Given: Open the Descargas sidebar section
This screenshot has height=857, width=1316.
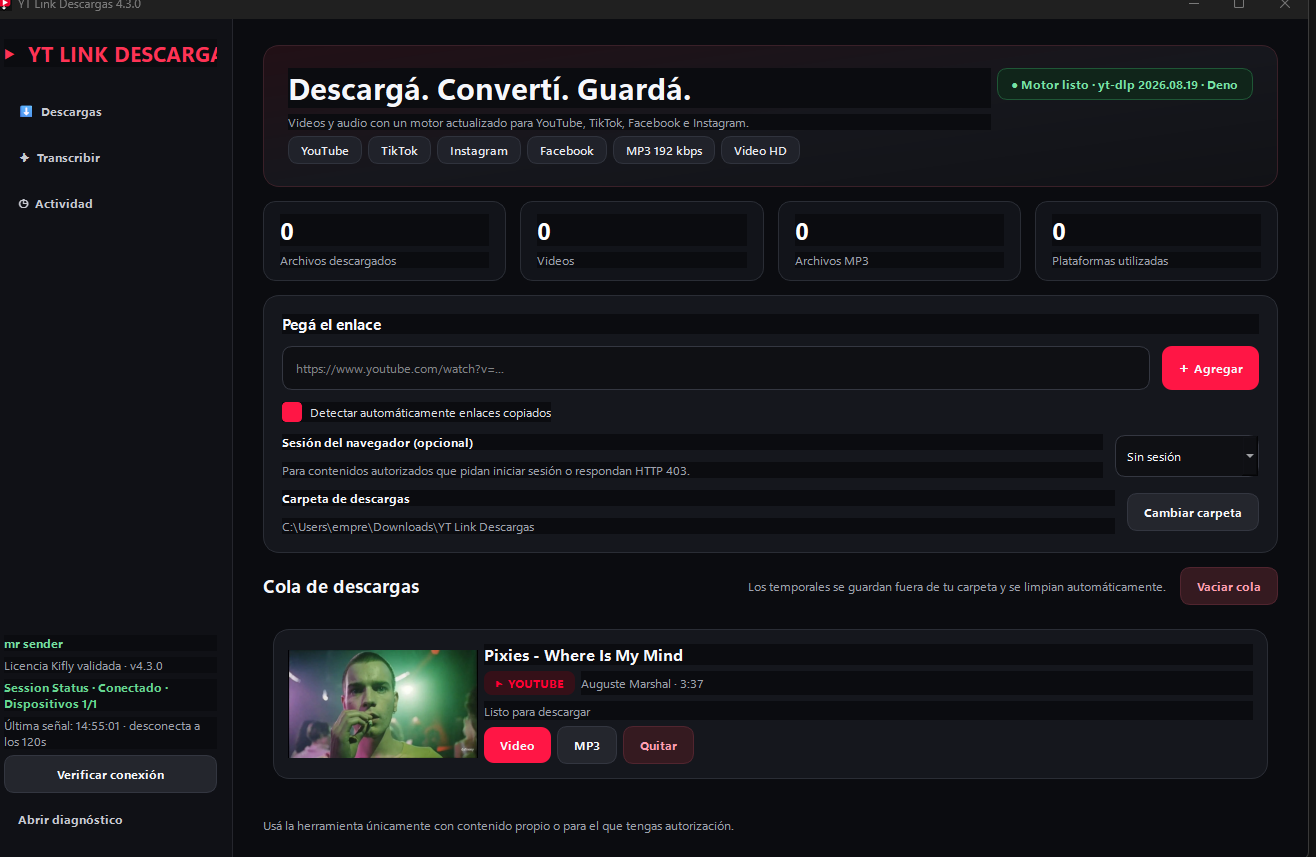Looking at the screenshot, I should [x=61, y=112].
